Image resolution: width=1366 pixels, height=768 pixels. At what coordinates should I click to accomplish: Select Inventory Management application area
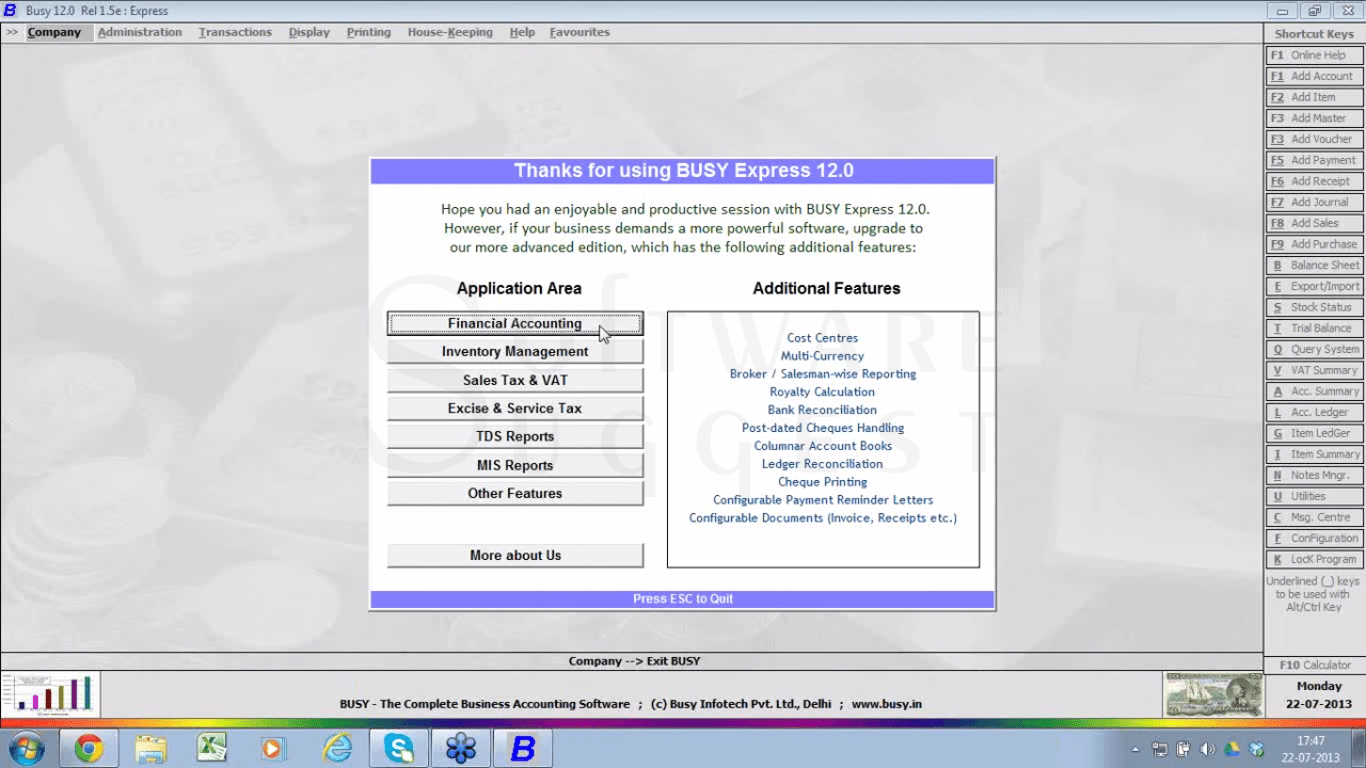pyautogui.click(x=515, y=351)
